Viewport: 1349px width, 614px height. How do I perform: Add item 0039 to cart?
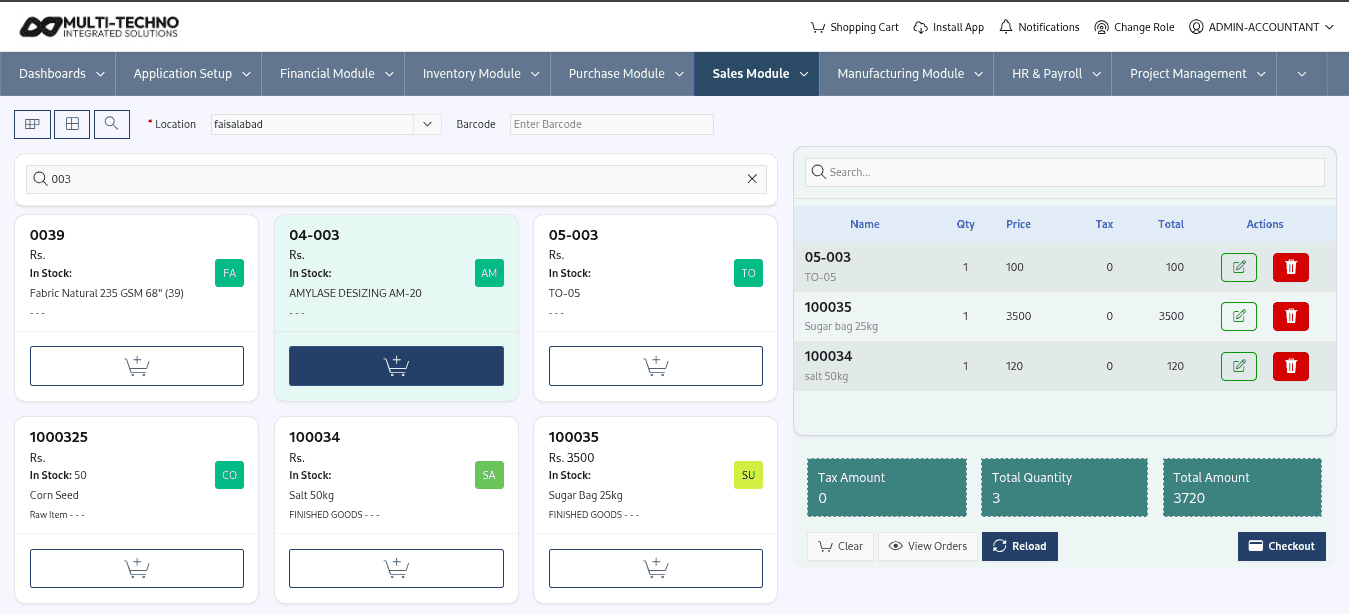tap(137, 366)
